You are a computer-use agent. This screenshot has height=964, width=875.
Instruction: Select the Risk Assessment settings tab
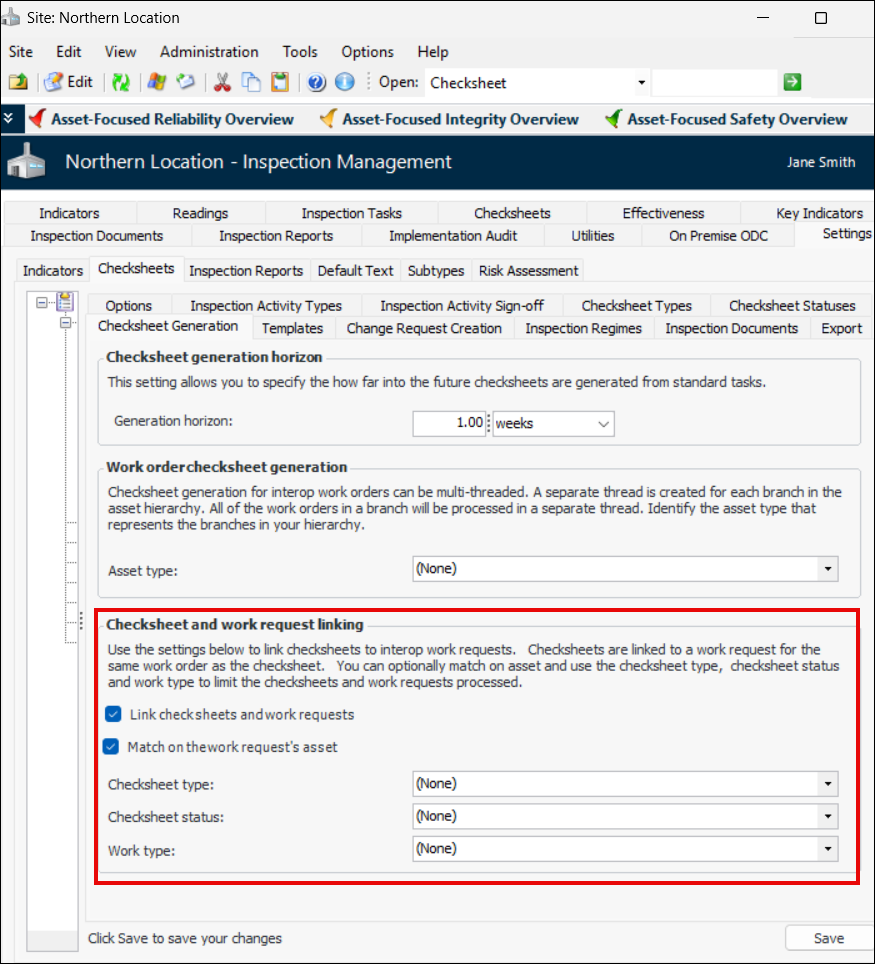click(528, 271)
